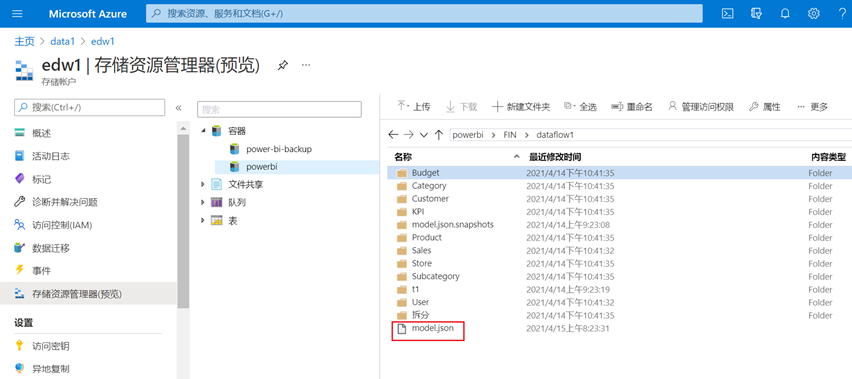
Task: Click the 属性 properties button
Action: (765, 107)
